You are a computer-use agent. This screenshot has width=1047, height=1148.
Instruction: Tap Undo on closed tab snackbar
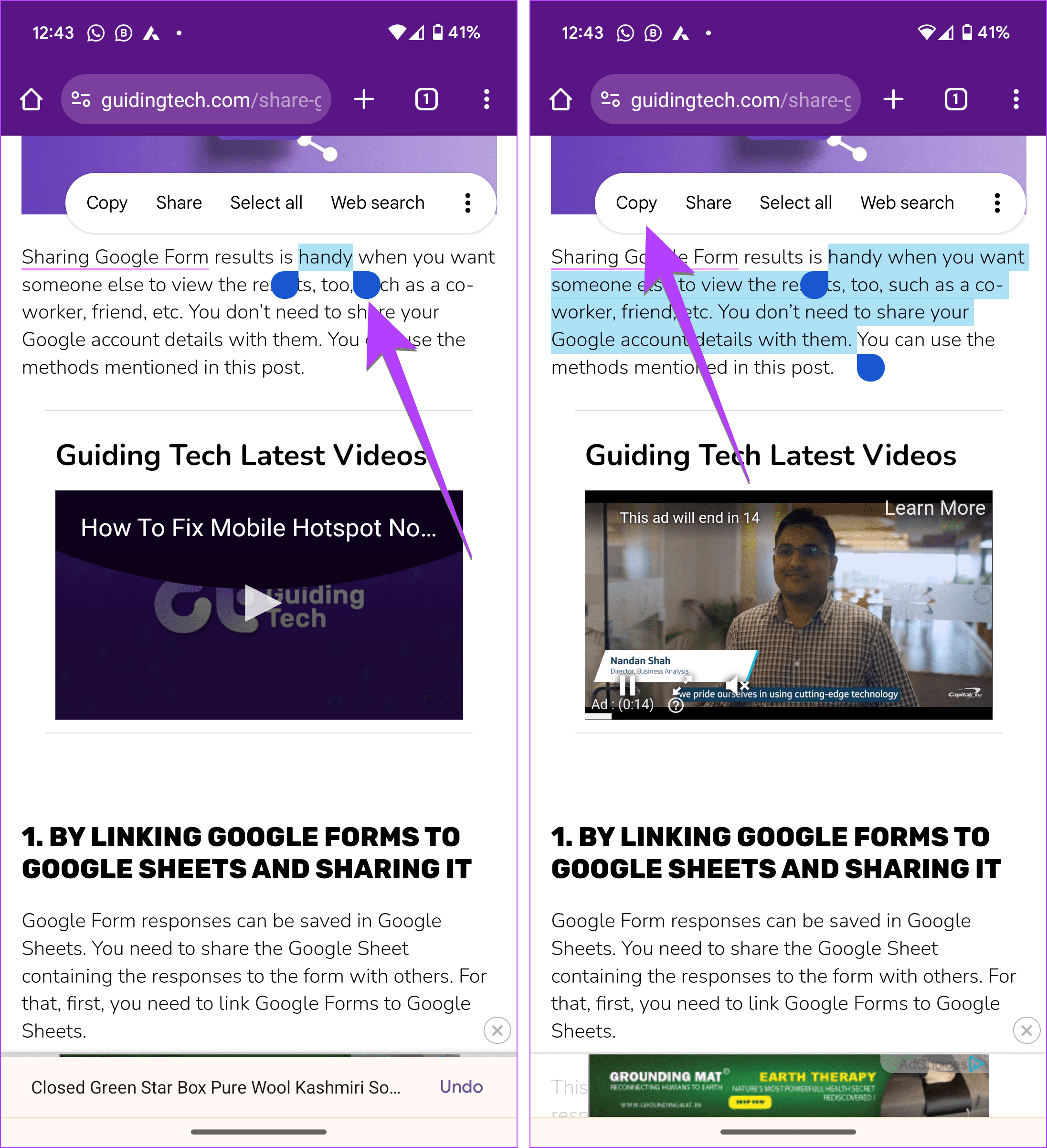pyautogui.click(x=461, y=1086)
